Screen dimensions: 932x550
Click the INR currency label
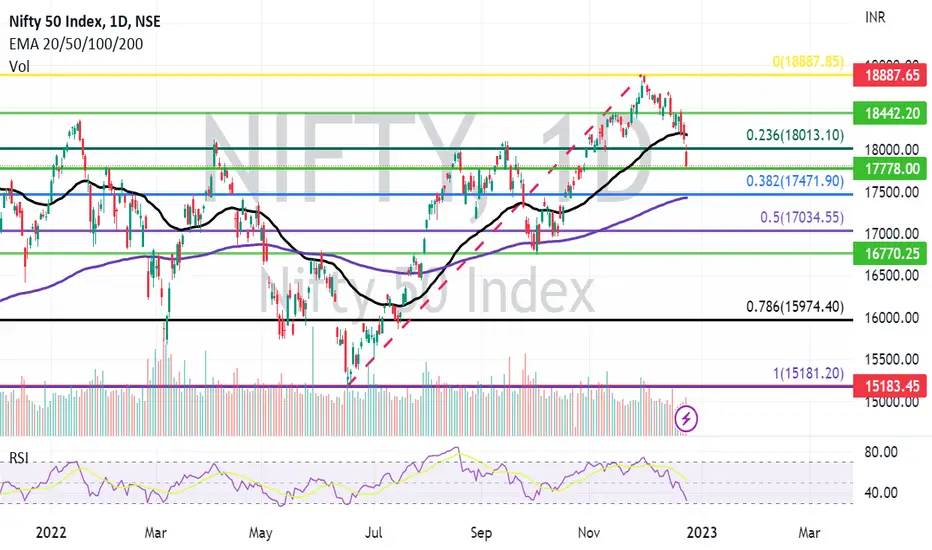coord(875,18)
